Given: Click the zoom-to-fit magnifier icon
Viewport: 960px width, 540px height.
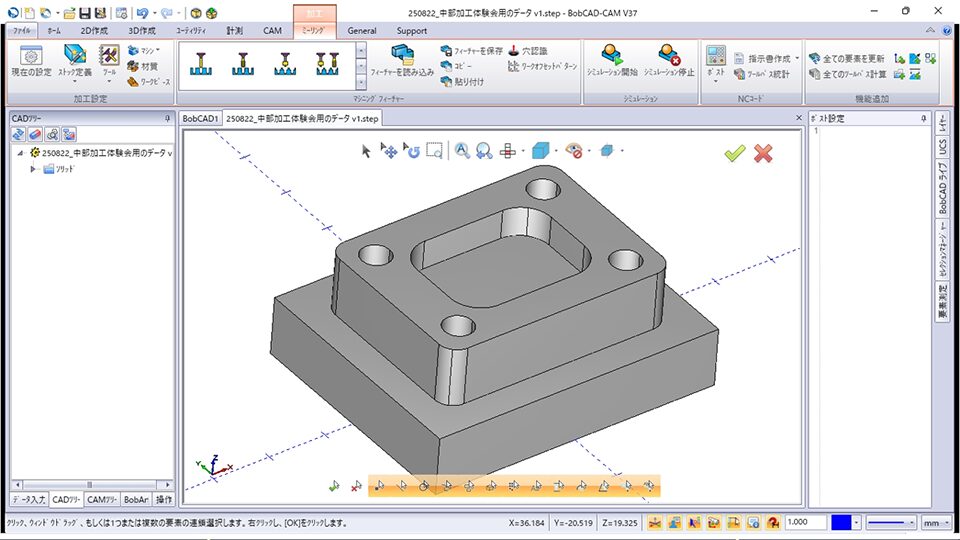Looking at the screenshot, I should pos(462,151).
